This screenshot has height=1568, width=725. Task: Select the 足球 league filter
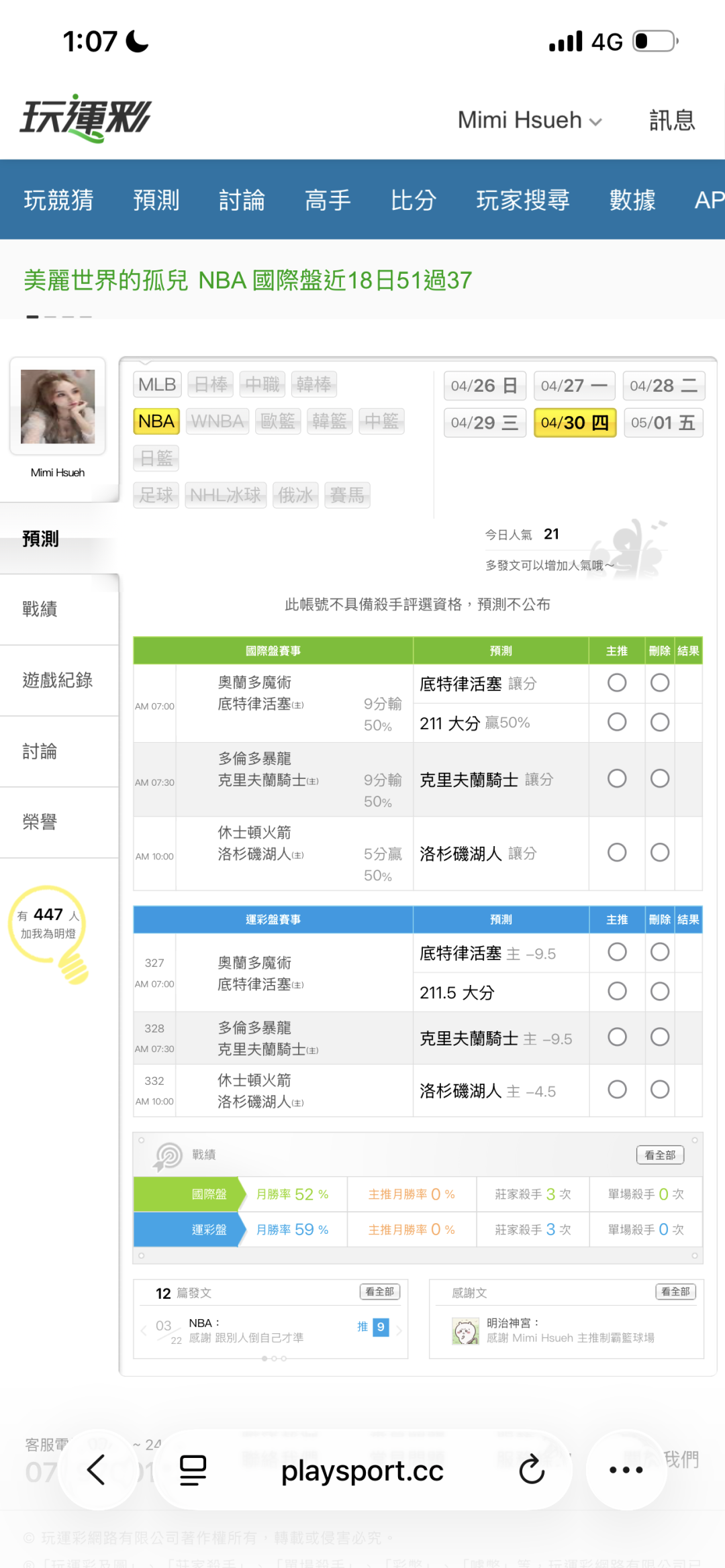tap(156, 495)
